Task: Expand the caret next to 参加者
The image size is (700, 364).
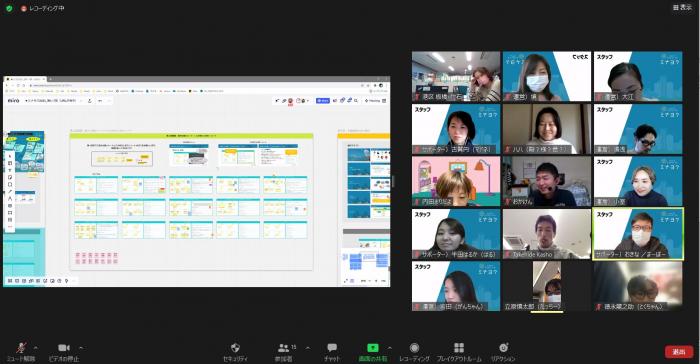Action: [308, 347]
